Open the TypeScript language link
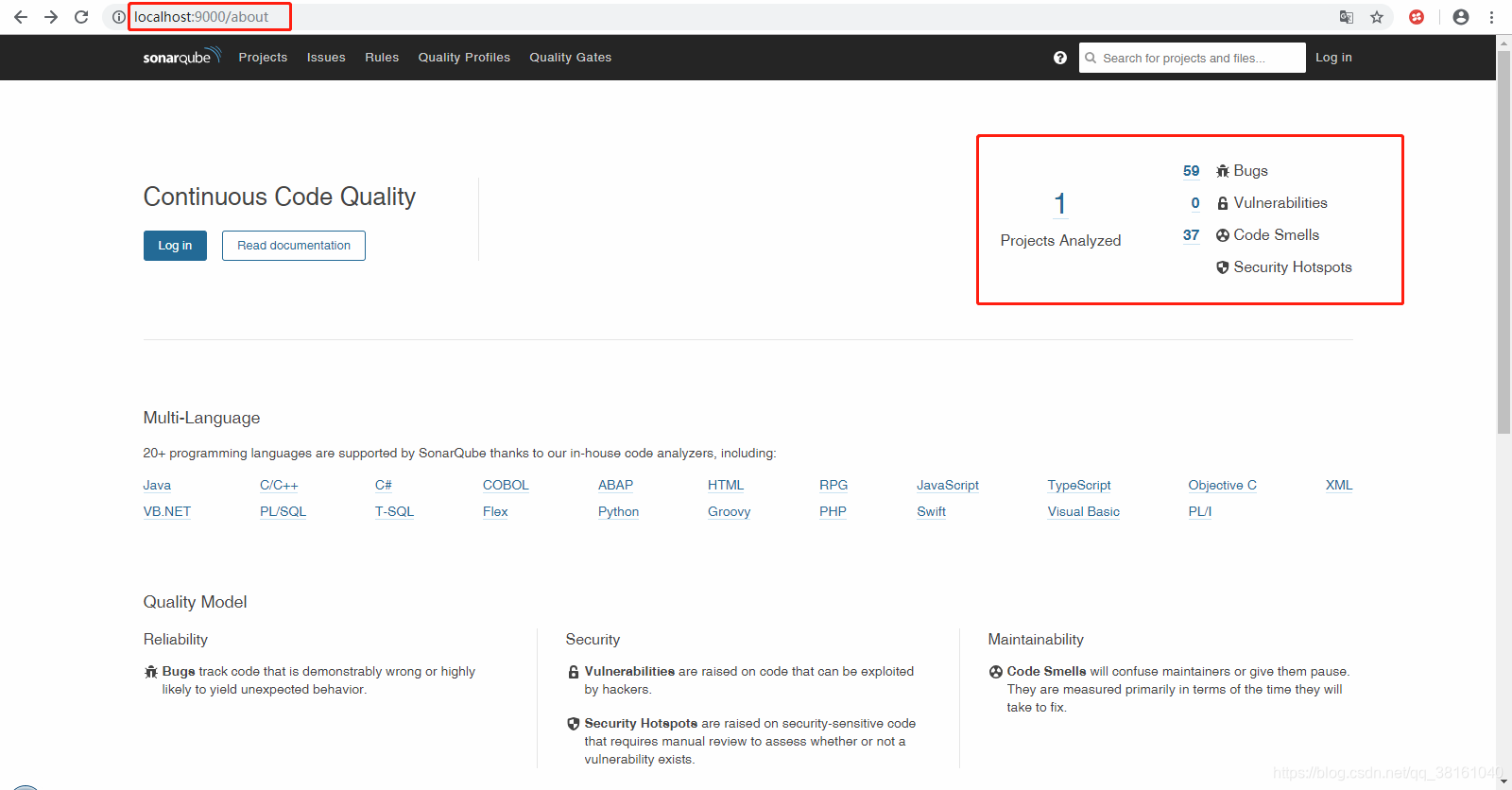Viewport: 1512px width, 790px height. 1079,486
